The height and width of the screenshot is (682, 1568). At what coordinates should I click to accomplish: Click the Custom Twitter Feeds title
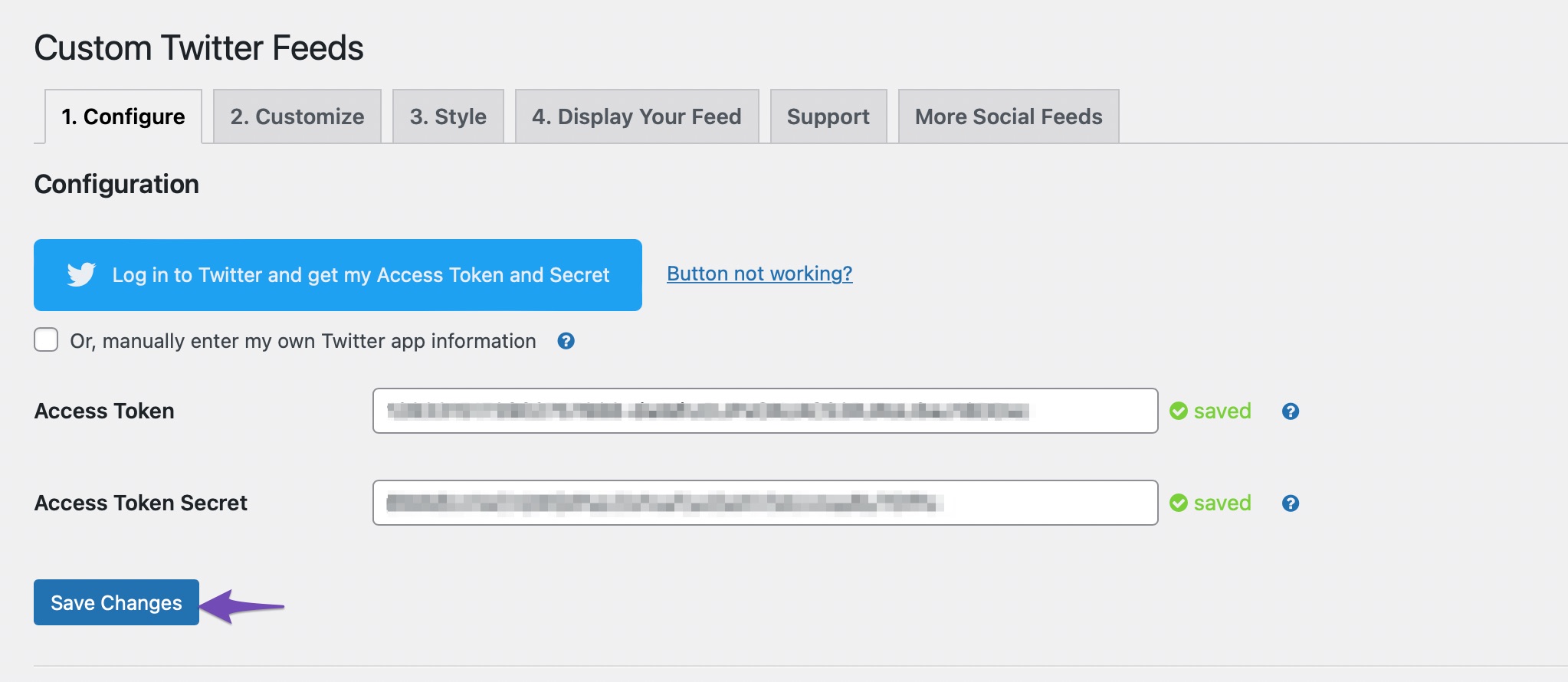[199, 48]
